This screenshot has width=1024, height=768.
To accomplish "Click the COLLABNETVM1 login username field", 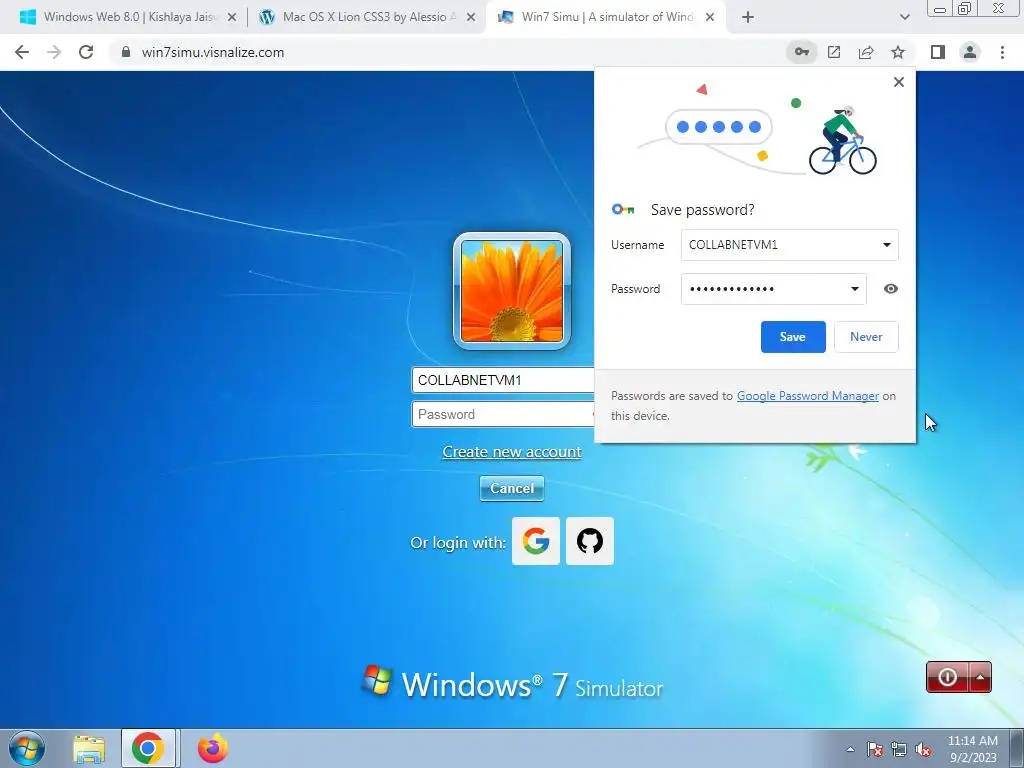I will [503, 380].
